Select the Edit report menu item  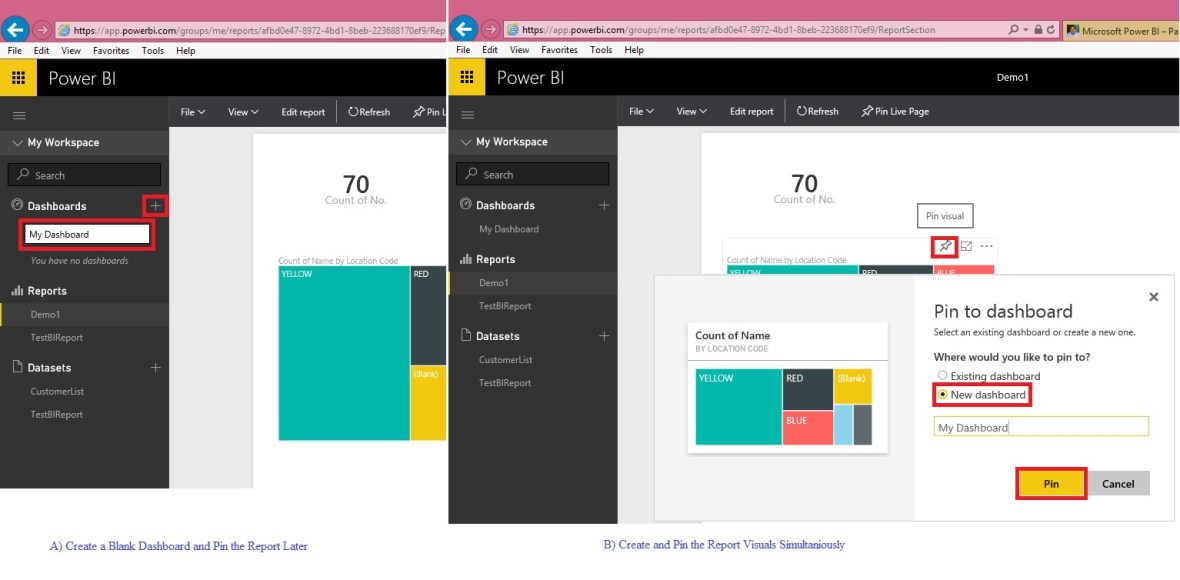[x=751, y=111]
